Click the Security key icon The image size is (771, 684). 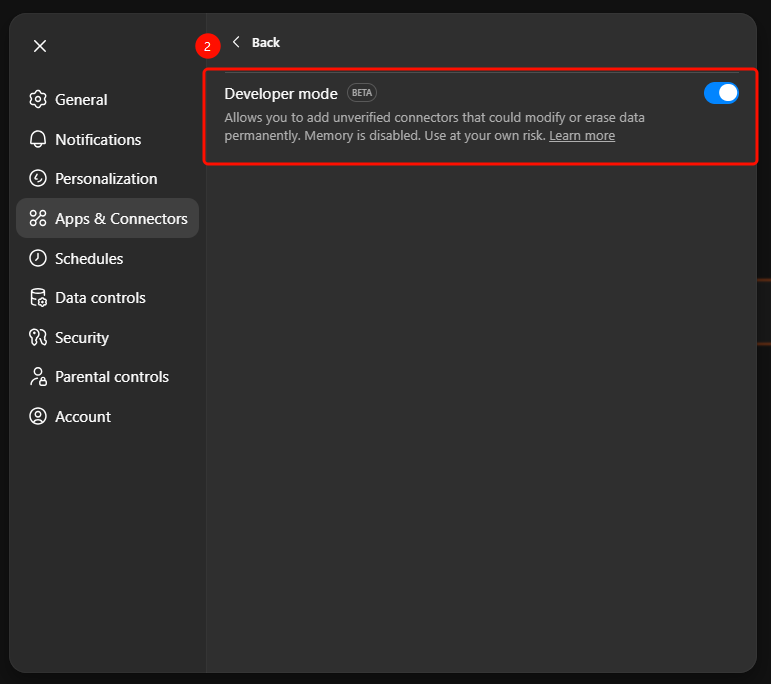[x=38, y=338]
